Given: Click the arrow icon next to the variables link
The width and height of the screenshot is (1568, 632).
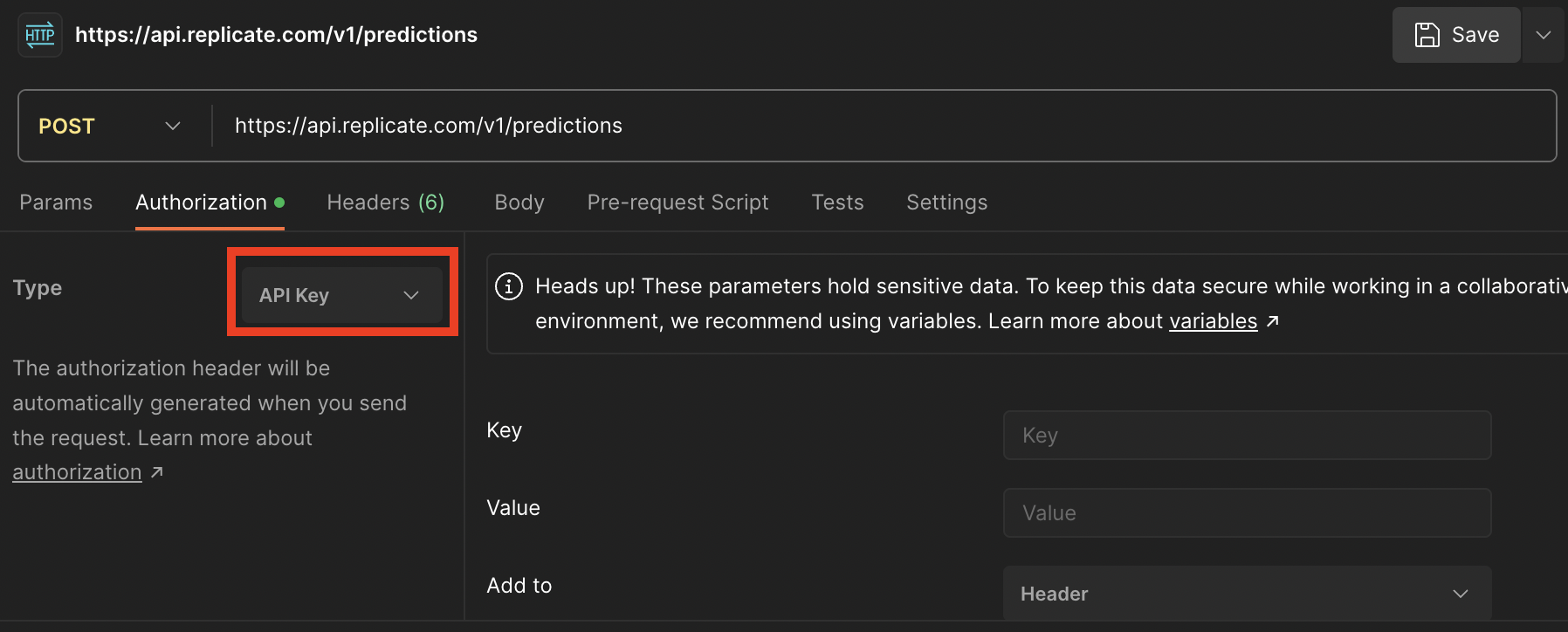Looking at the screenshot, I should [1273, 321].
